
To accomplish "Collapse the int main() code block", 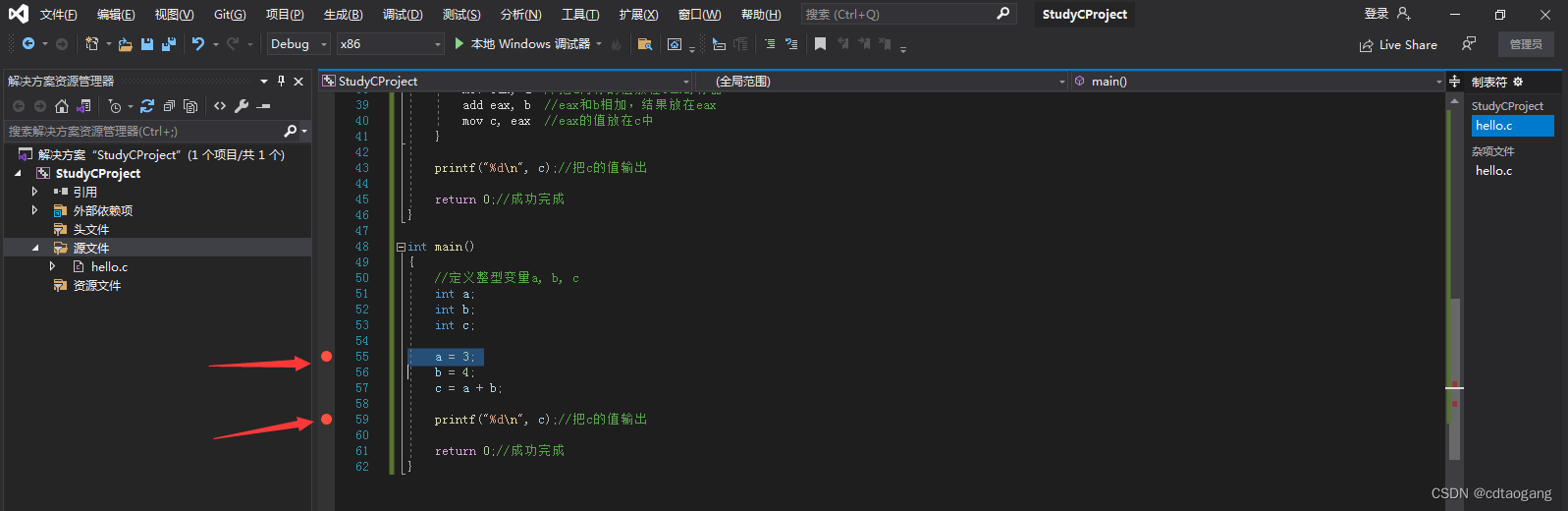I will coord(401,247).
